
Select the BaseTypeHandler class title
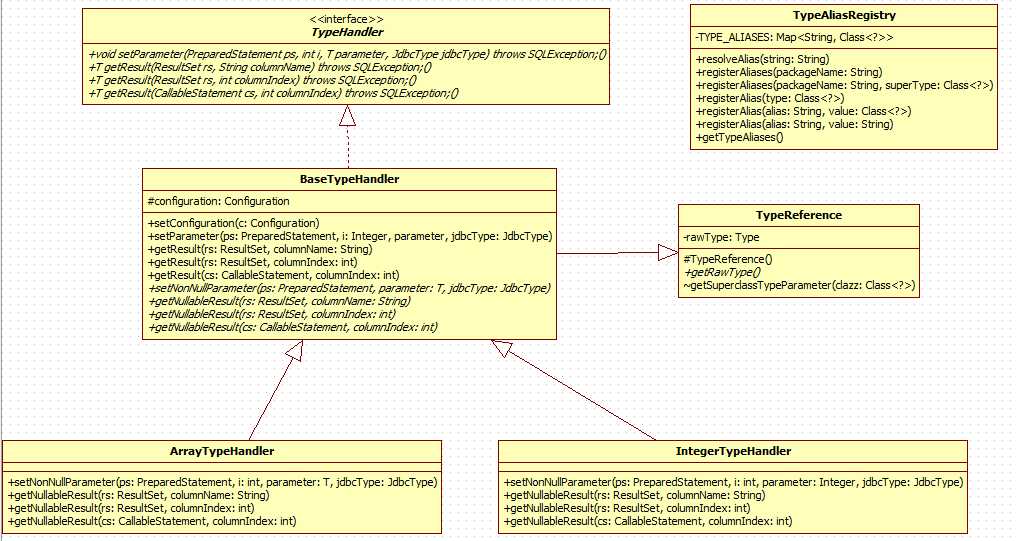(349, 179)
